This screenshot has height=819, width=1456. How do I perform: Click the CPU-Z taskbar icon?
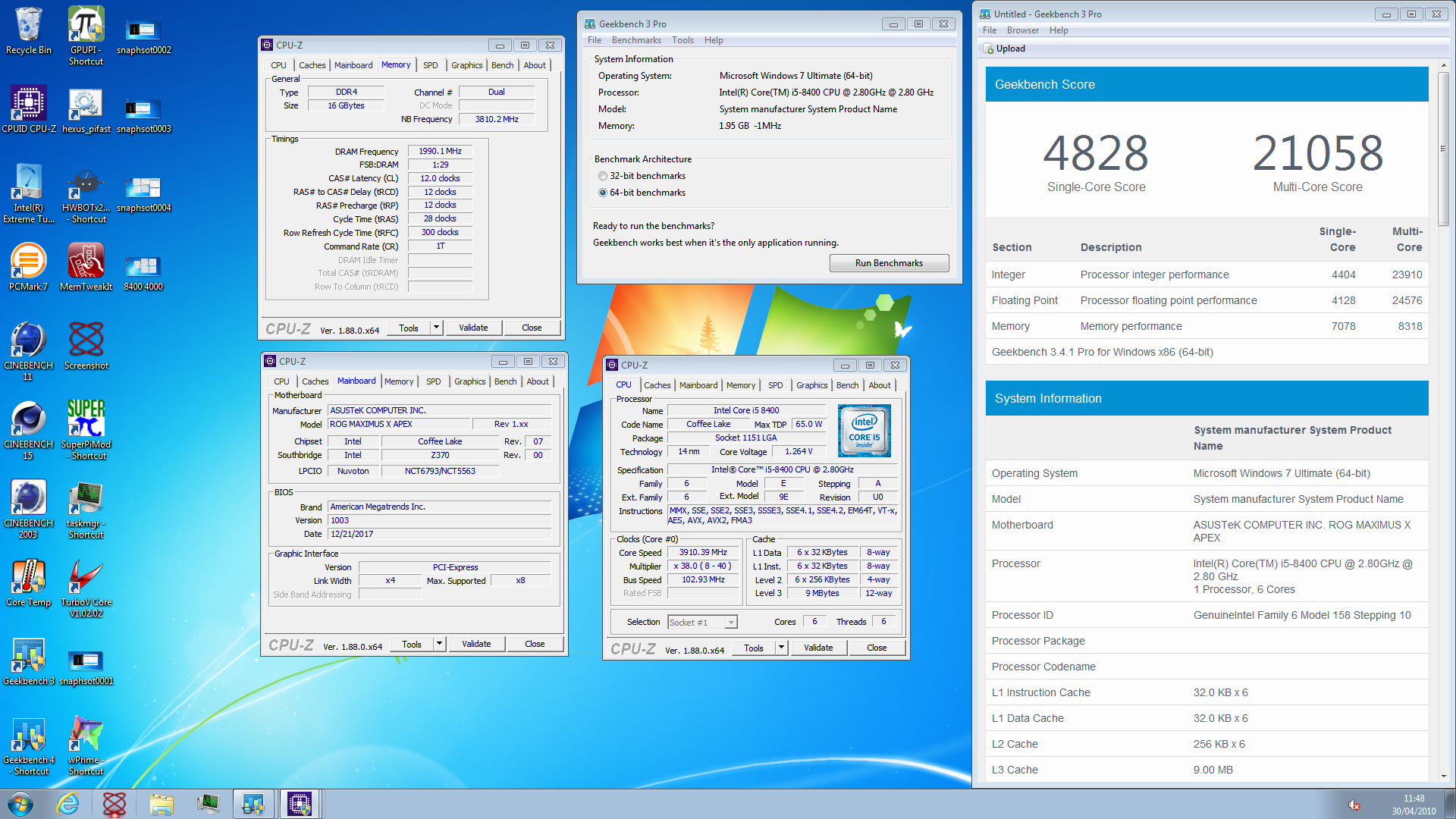pyautogui.click(x=300, y=804)
